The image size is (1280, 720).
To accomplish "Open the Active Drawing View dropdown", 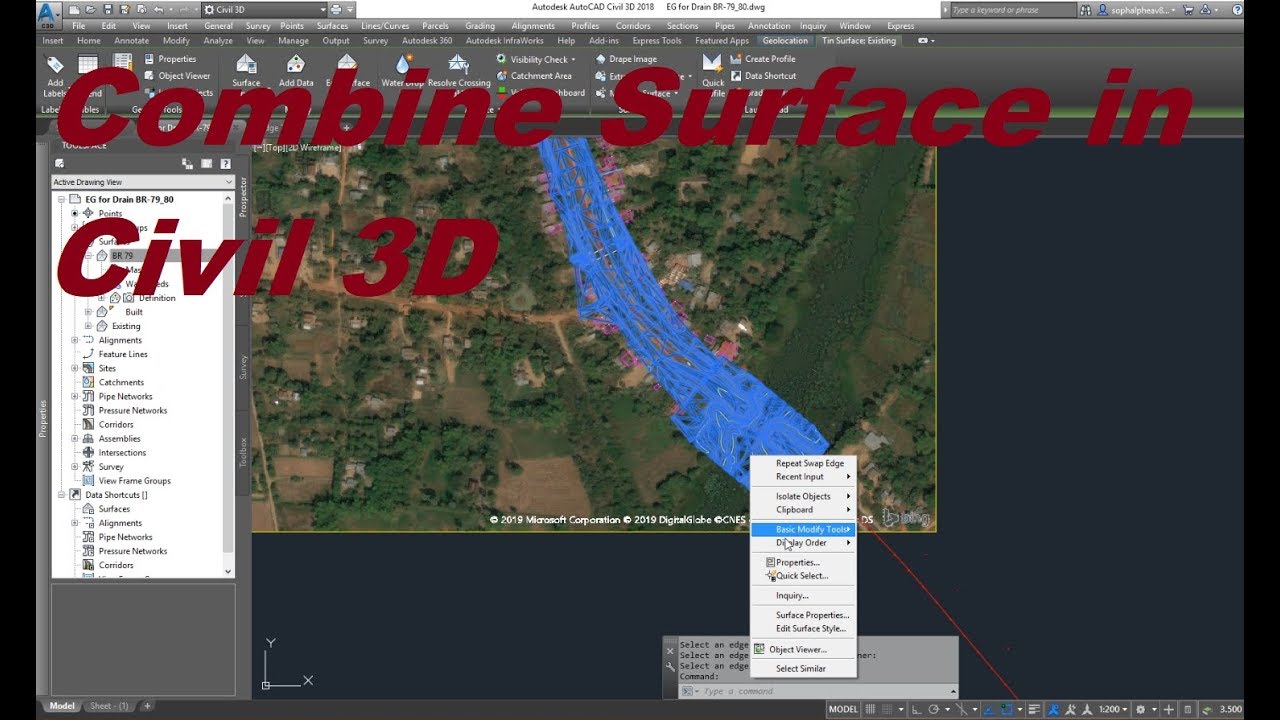I will [x=143, y=182].
